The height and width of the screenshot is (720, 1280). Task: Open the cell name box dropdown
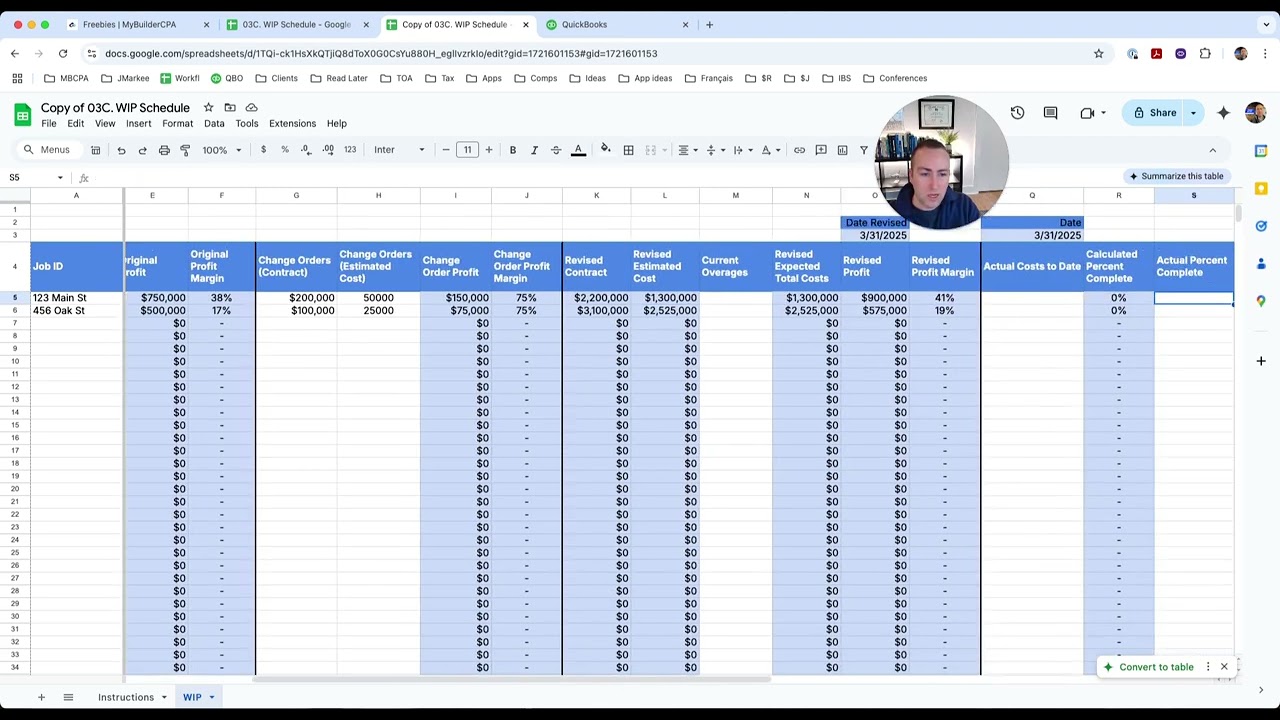coord(60,178)
